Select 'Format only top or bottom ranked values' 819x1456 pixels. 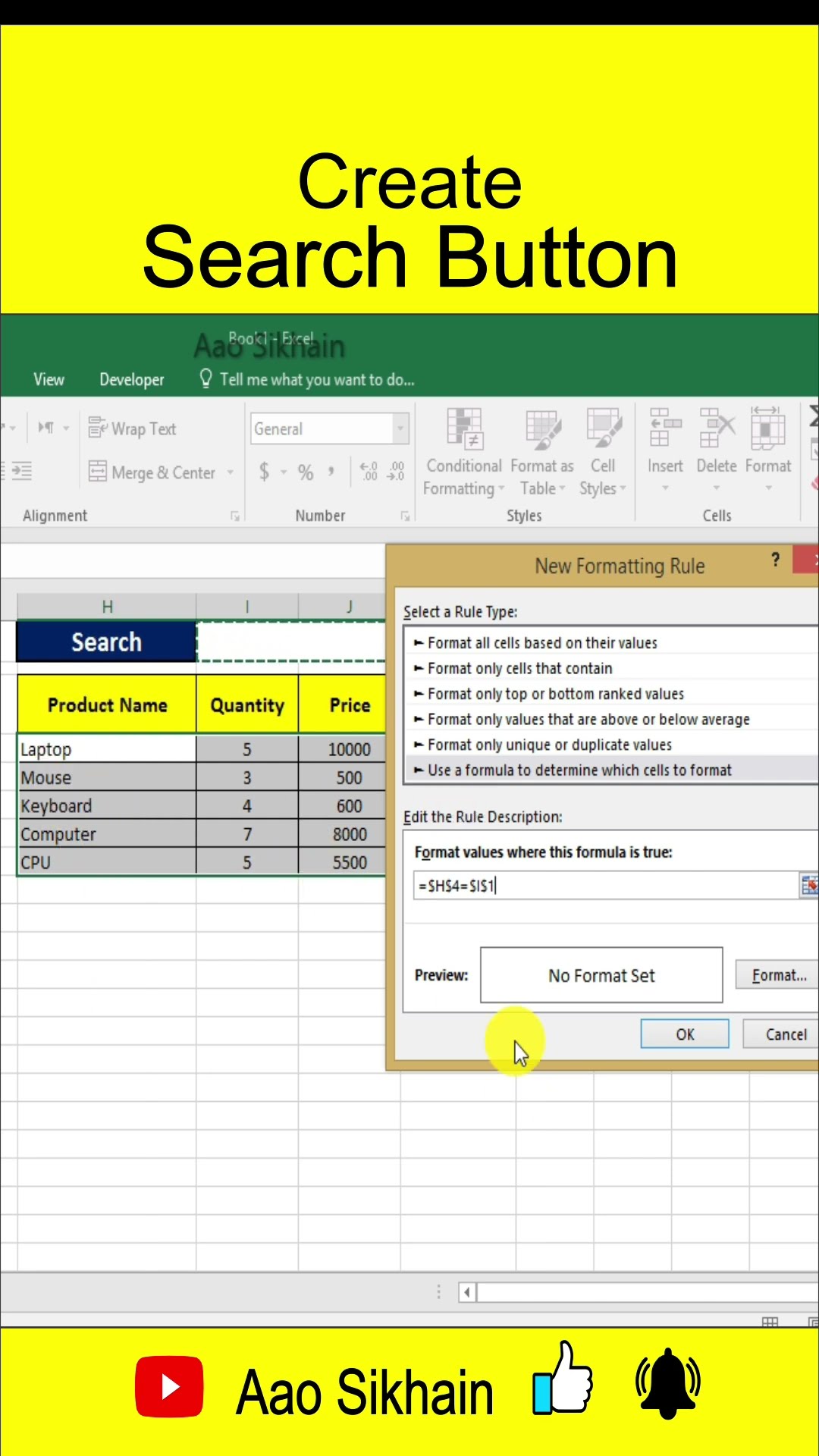[611, 694]
